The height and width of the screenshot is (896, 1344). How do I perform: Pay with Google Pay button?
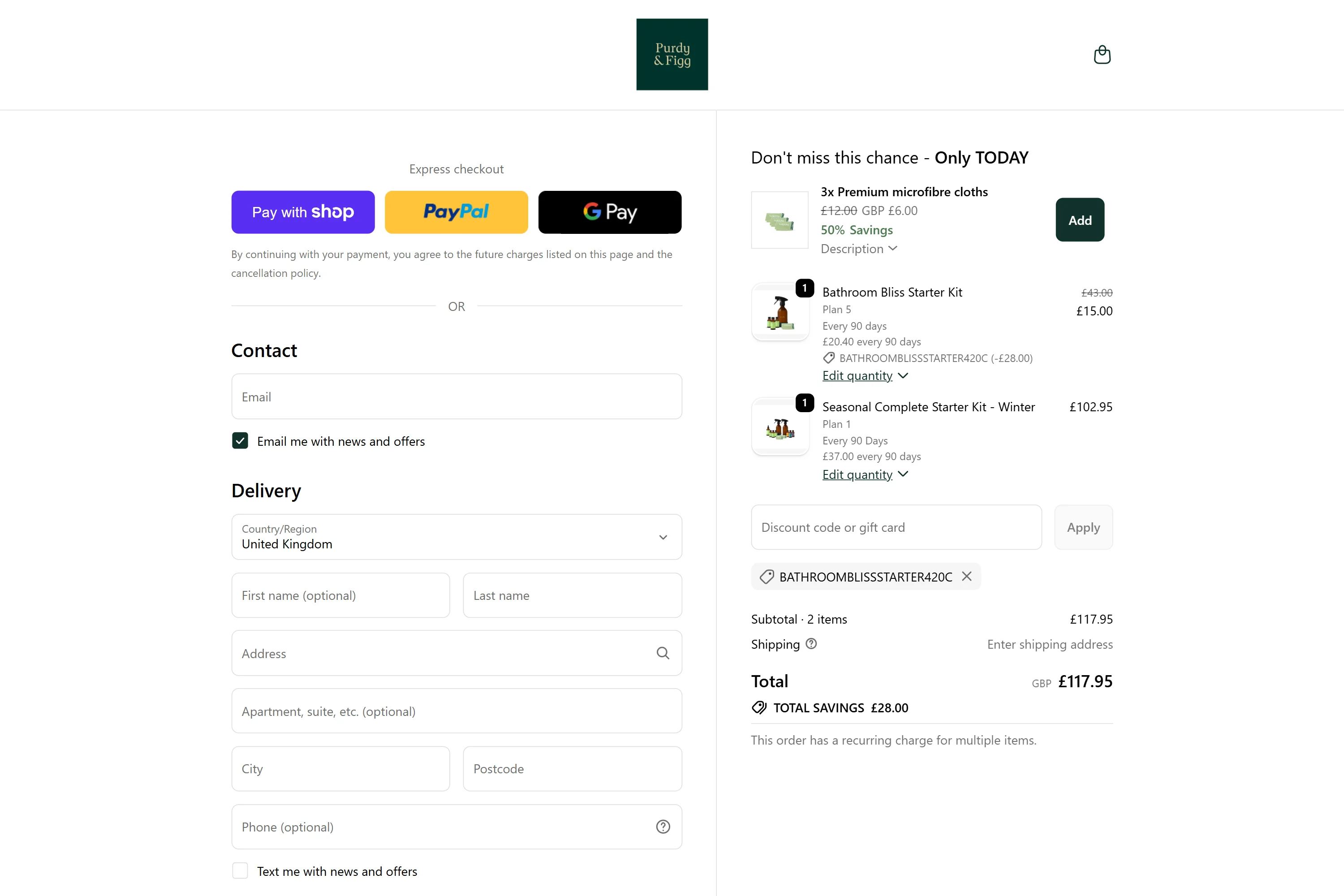610,212
